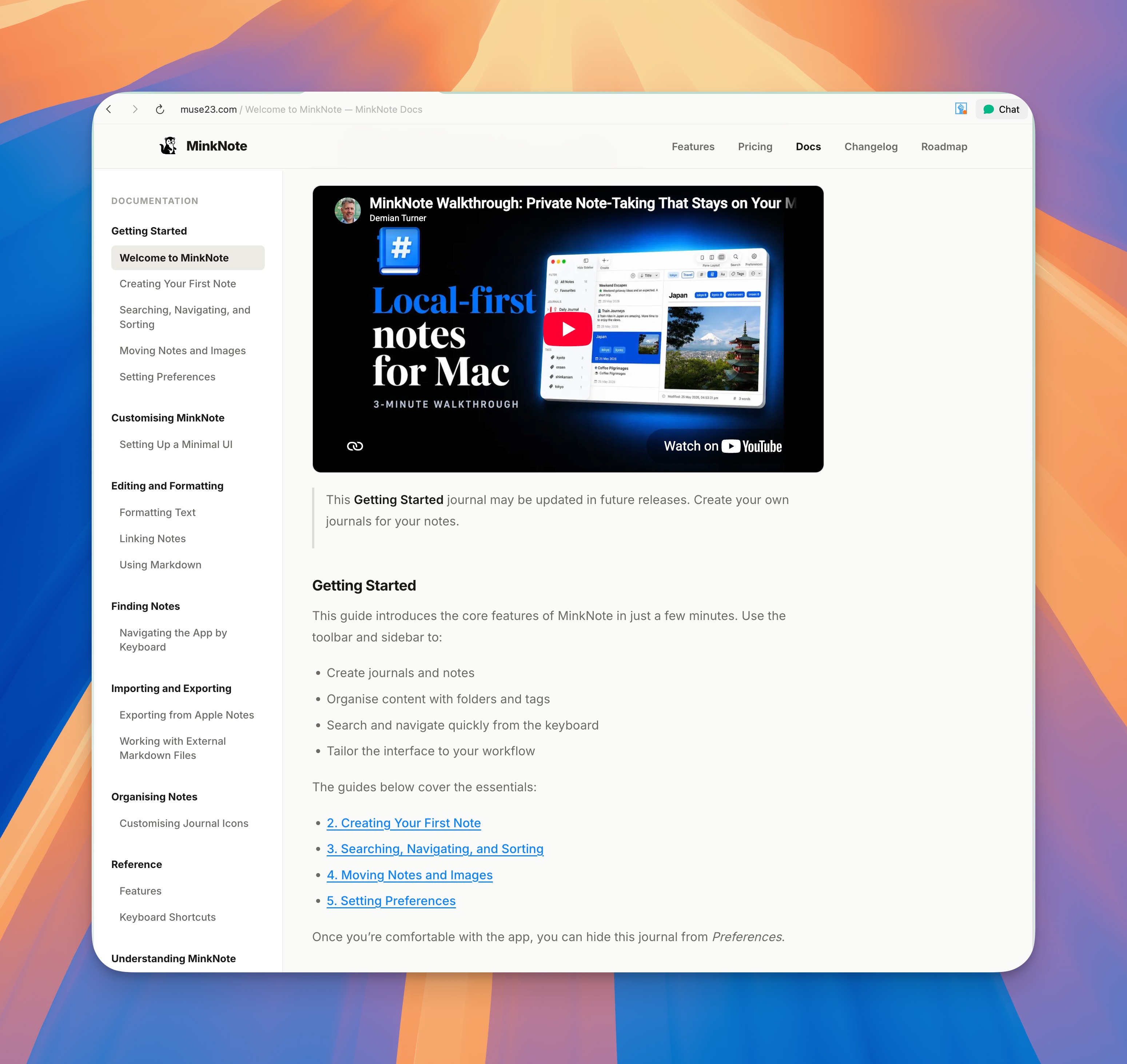The image size is (1127, 1064).
Task: Open Formatting Text sidebar item
Action: pos(157,513)
